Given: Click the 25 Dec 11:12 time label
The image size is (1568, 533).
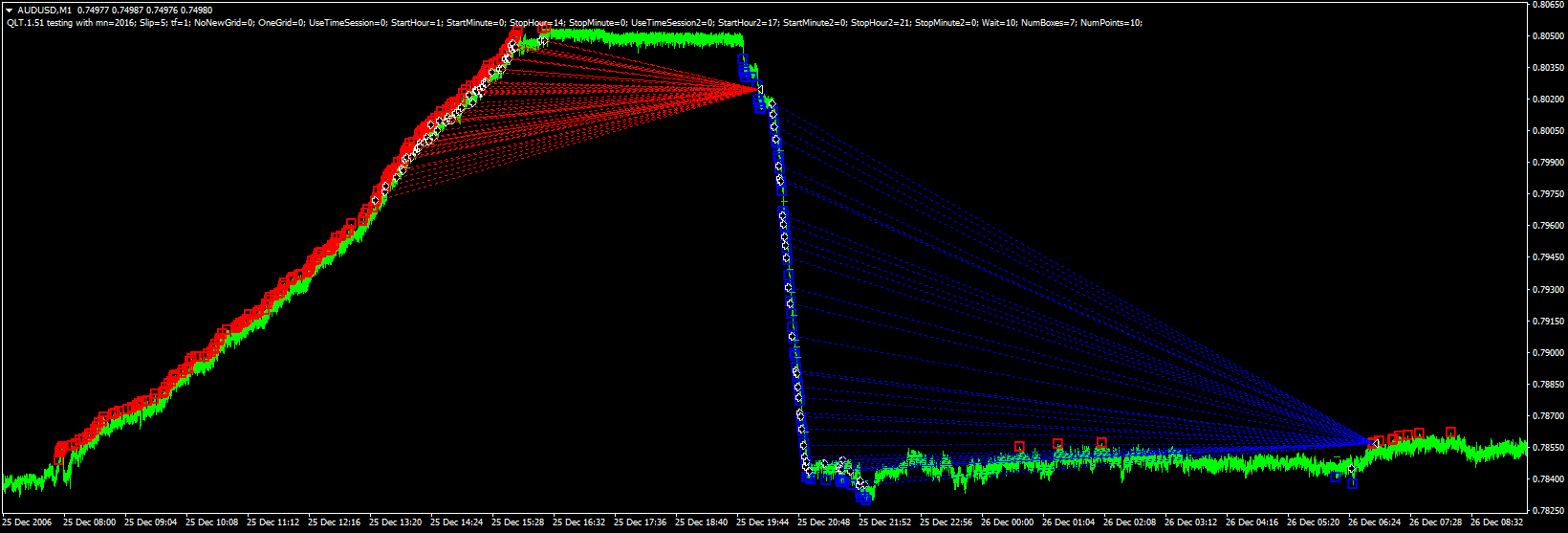Looking at the screenshot, I should (273, 522).
